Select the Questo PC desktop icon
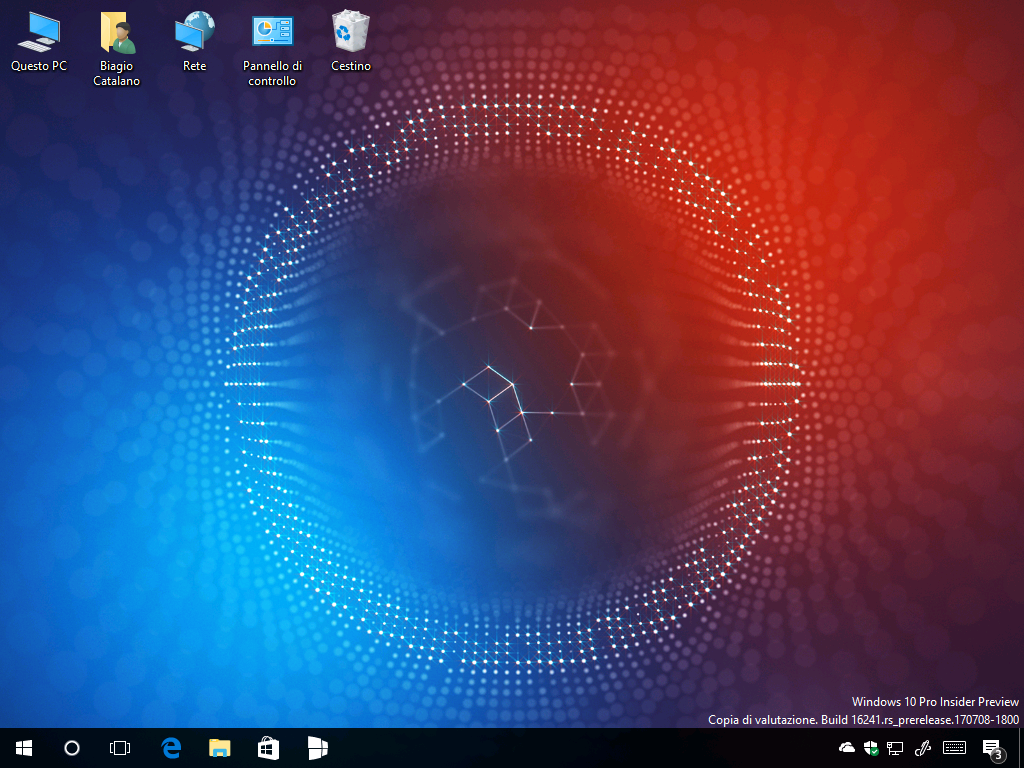Image resolution: width=1024 pixels, height=768 pixels. [x=39, y=40]
